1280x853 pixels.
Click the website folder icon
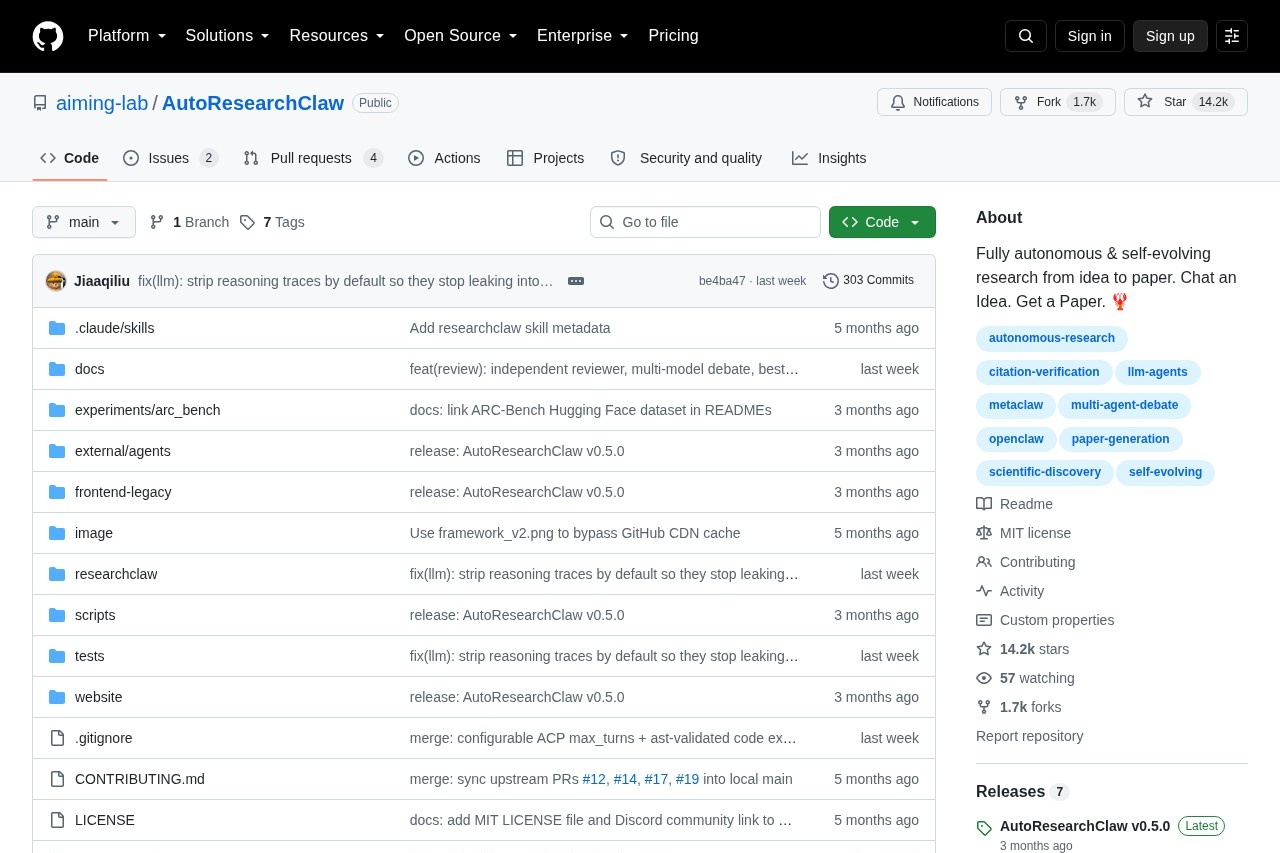(x=57, y=697)
